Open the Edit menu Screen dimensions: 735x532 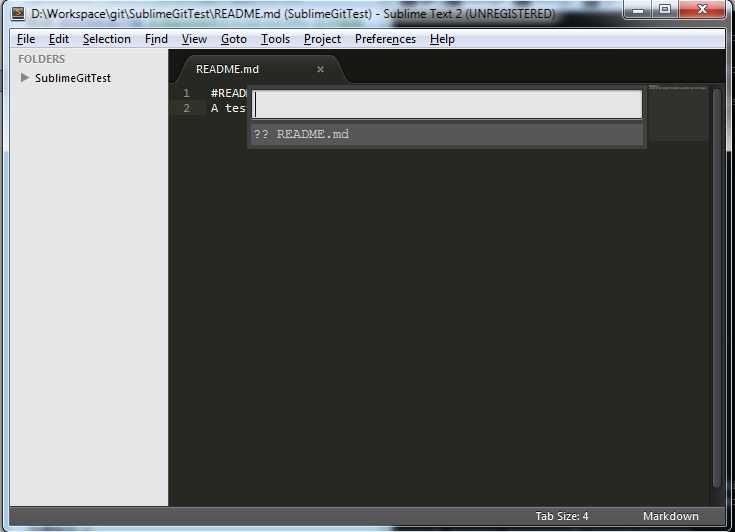click(x=59, y=39)
